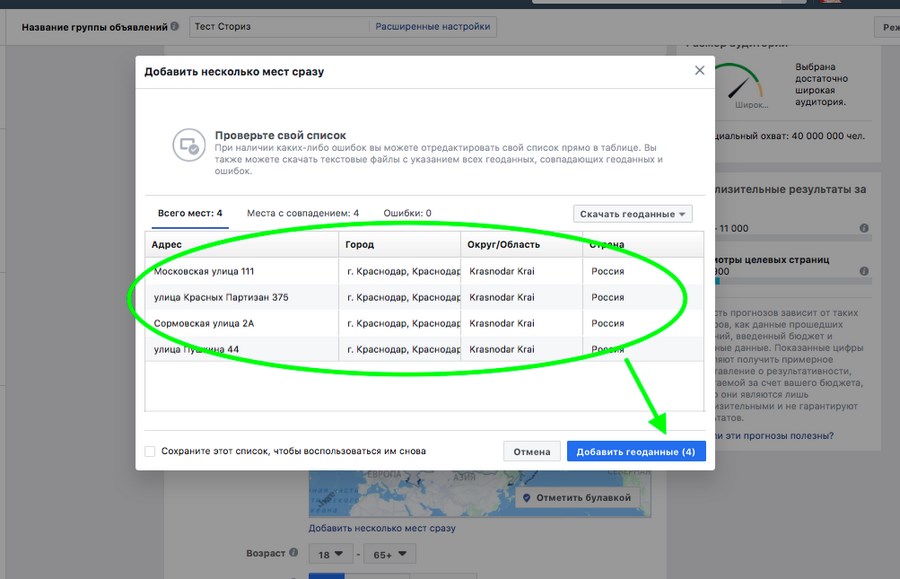Click Россия in Московская улица 111 row
900x579 pixels.
tap(607, 271)
